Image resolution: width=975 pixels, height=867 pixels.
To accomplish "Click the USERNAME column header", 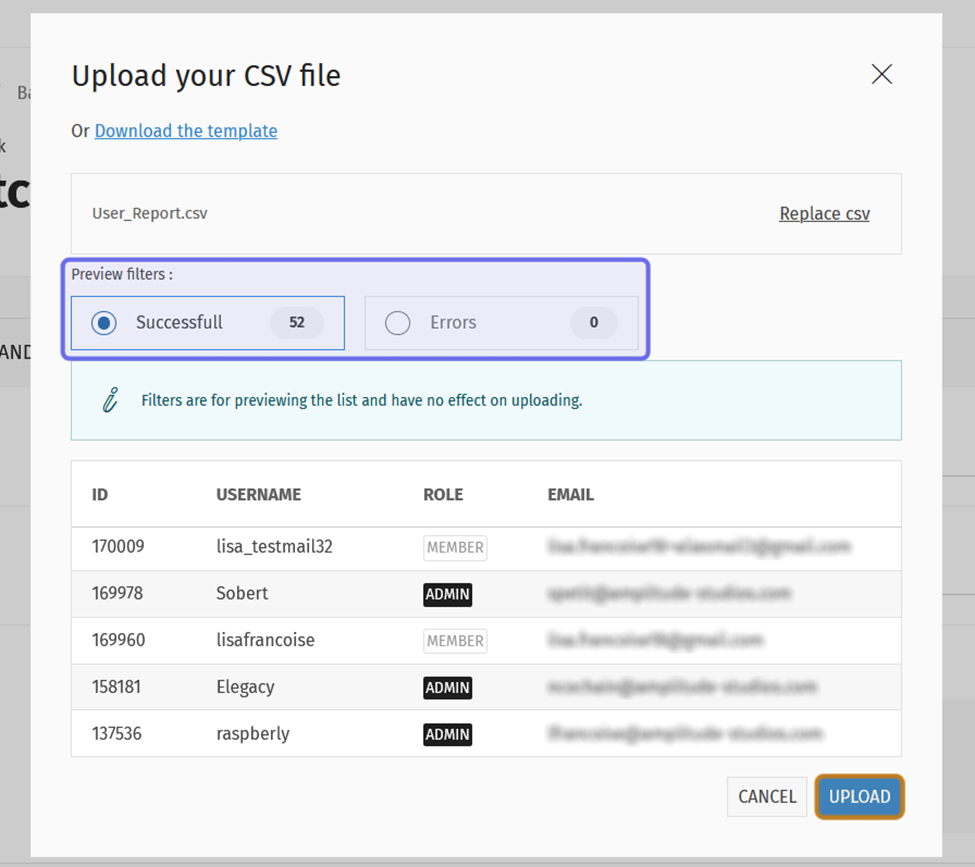I will point(259,495).
